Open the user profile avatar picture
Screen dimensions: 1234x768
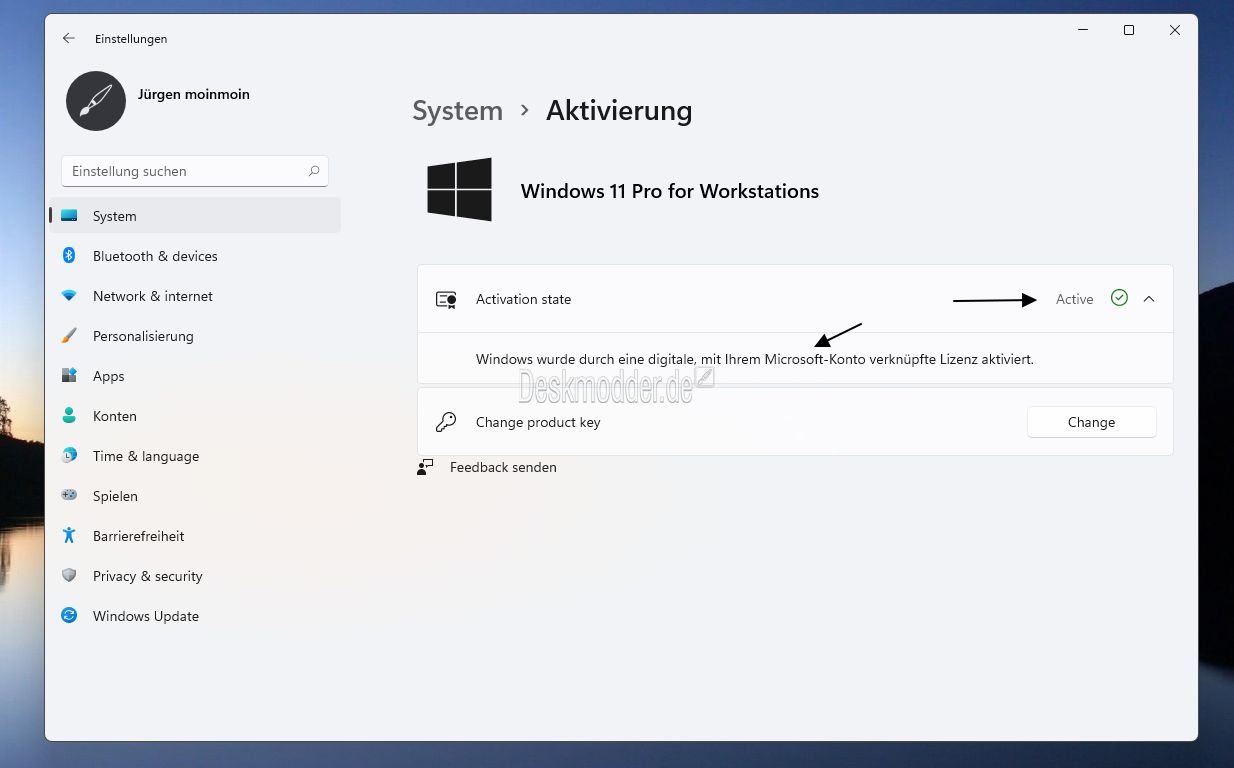pyautogui.click(x=96, y=100)
